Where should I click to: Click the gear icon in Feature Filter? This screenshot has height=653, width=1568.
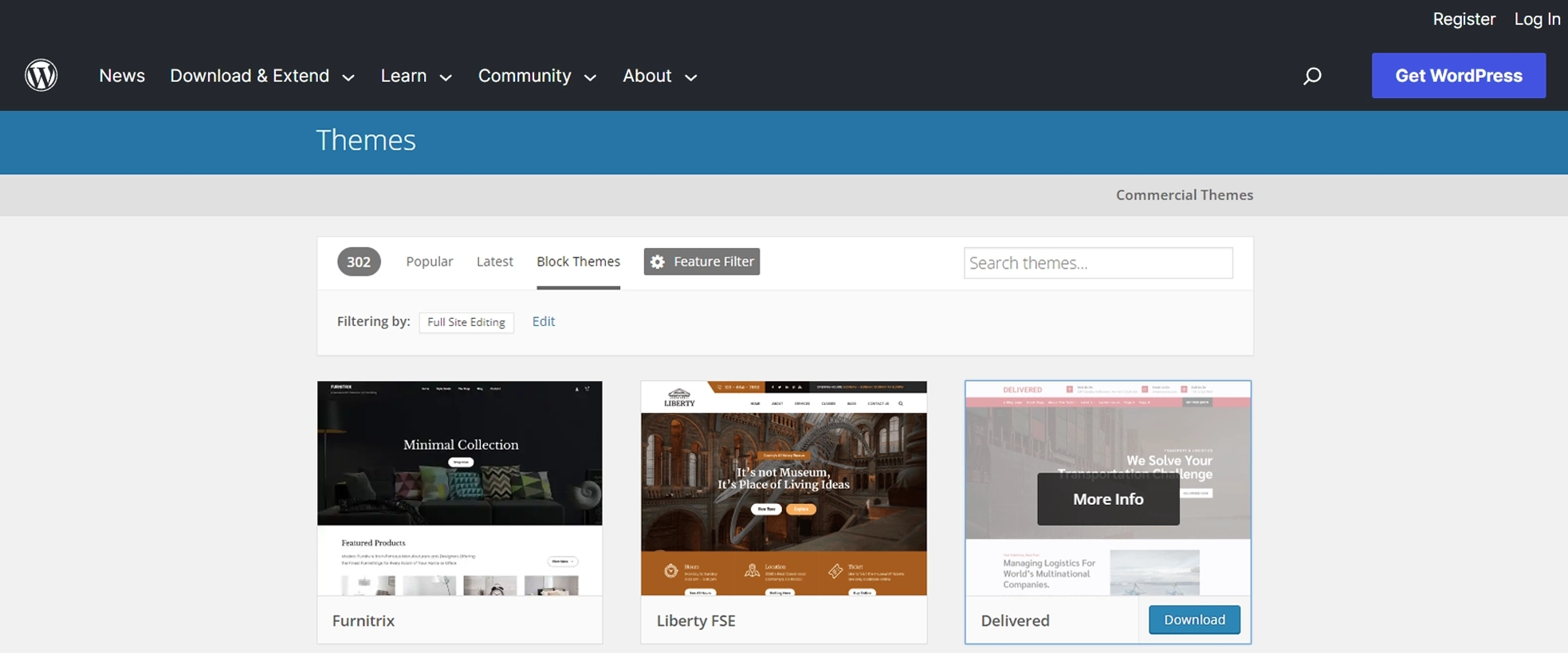658,262
